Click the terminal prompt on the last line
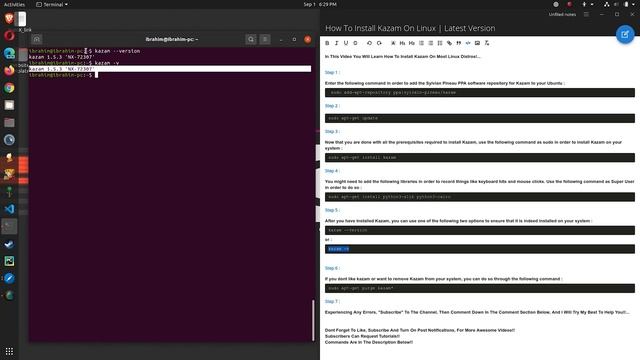The image size is (640, 360). (x=61, y=75)
